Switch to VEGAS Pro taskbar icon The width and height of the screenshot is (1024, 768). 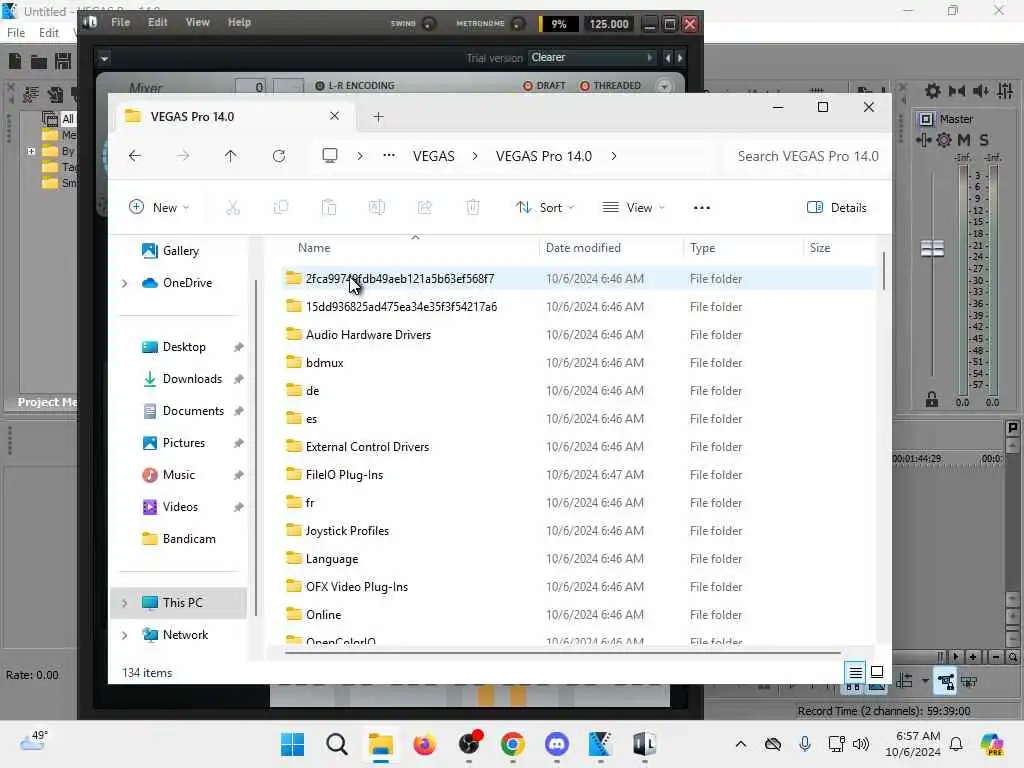pyautogui.click(x=600, y=744)
